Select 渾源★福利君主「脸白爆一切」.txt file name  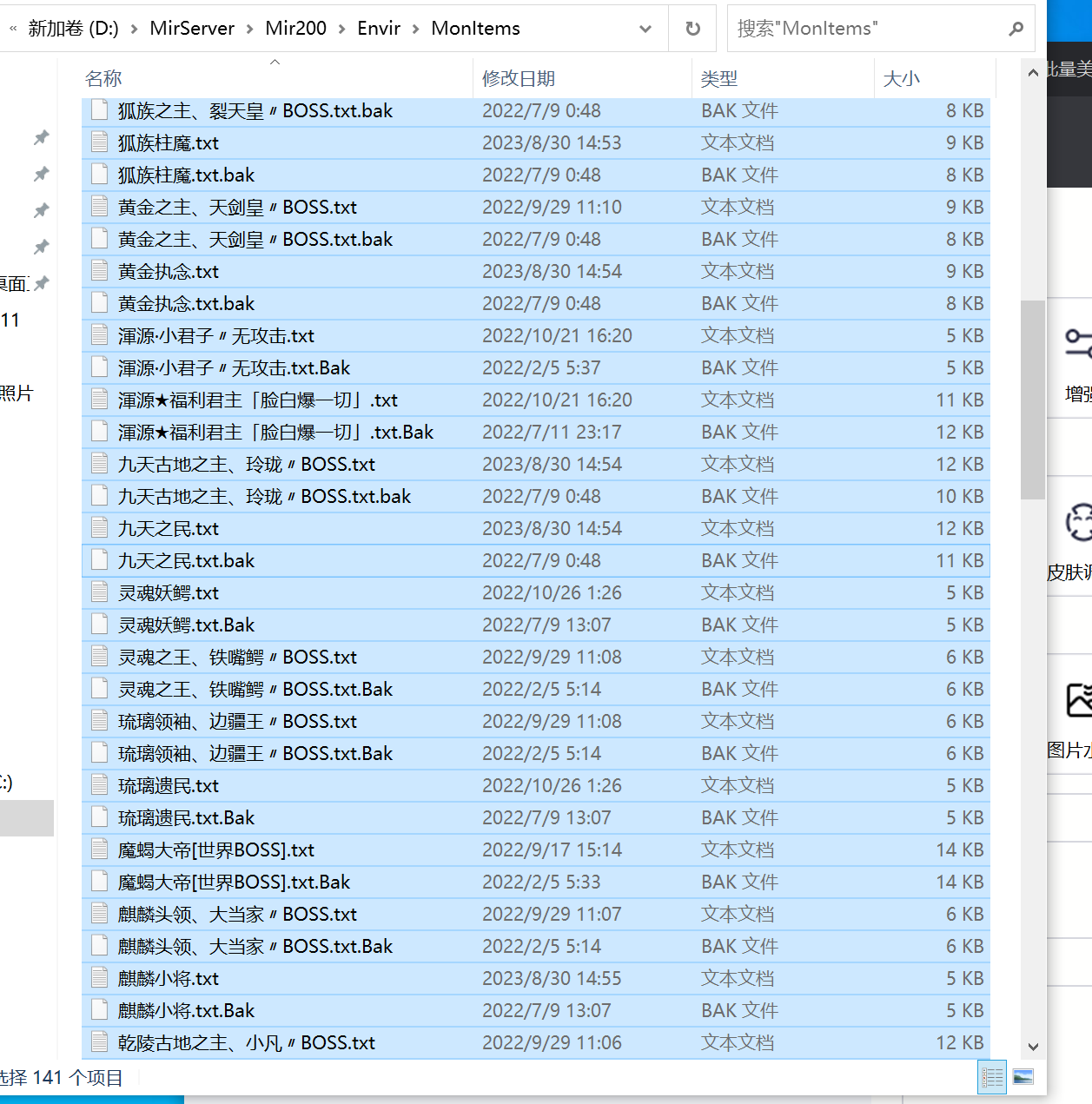pyautogui.click(x=258, y=400)
